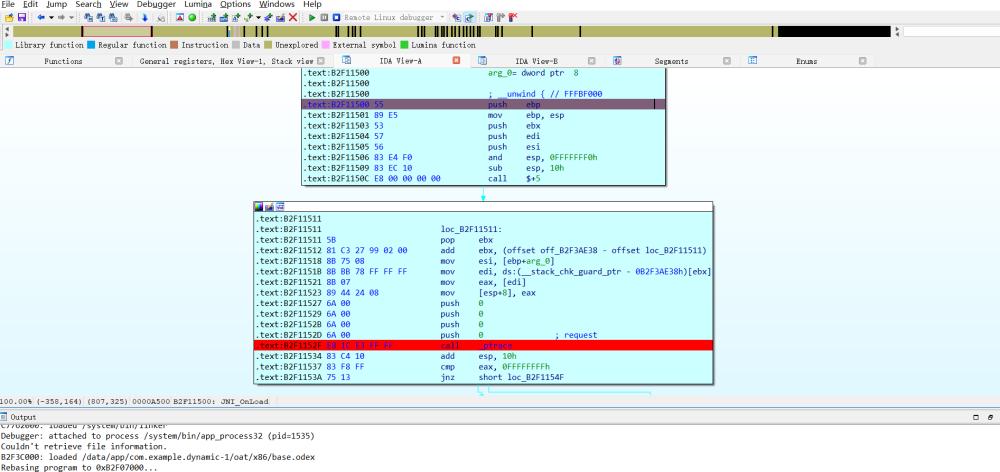Open the Search menu

tap(88, 4)
